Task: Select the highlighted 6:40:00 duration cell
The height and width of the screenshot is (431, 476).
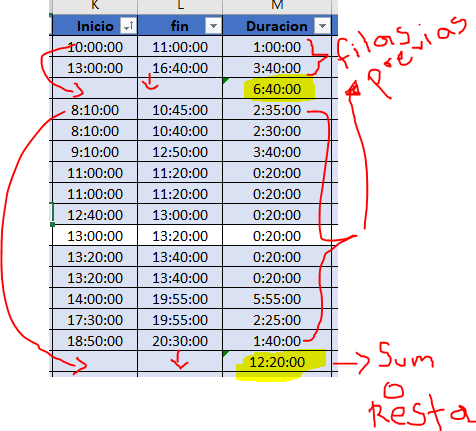Action: tap(277, 89)
